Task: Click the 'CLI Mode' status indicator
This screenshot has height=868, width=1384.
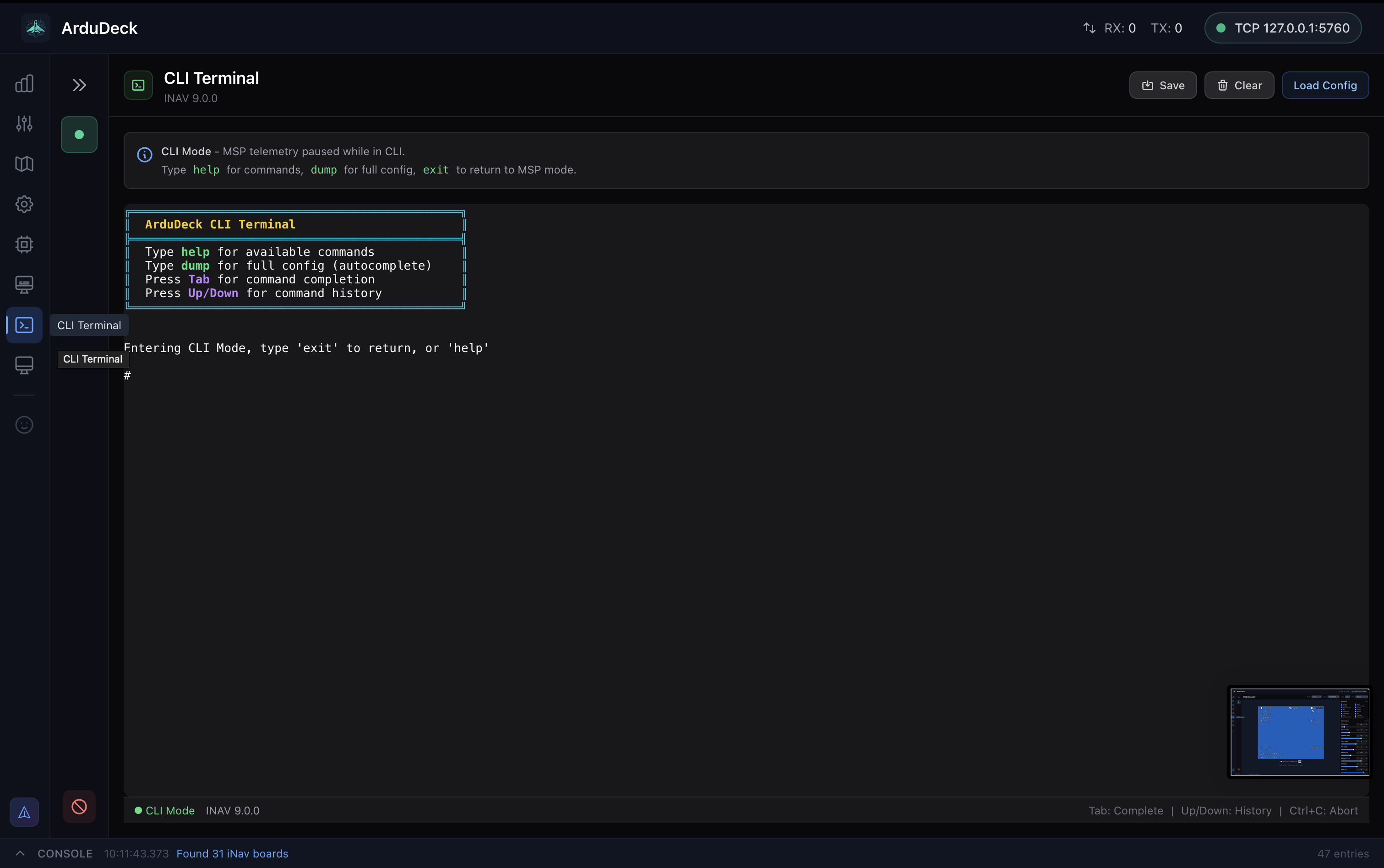Action: pos(165,811)
